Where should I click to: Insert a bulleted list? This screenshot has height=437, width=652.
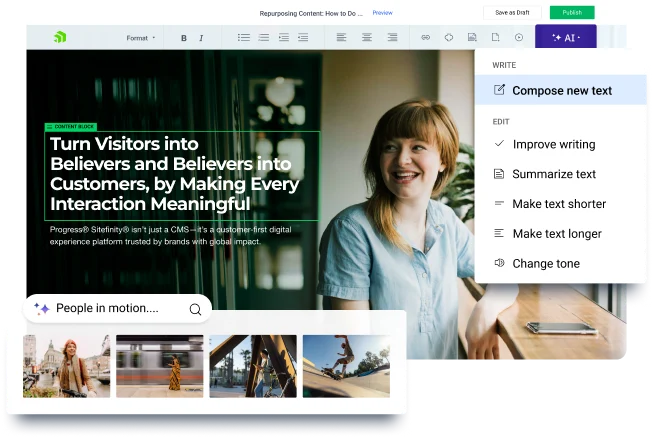pyautogui.click(x=243, y=38)
